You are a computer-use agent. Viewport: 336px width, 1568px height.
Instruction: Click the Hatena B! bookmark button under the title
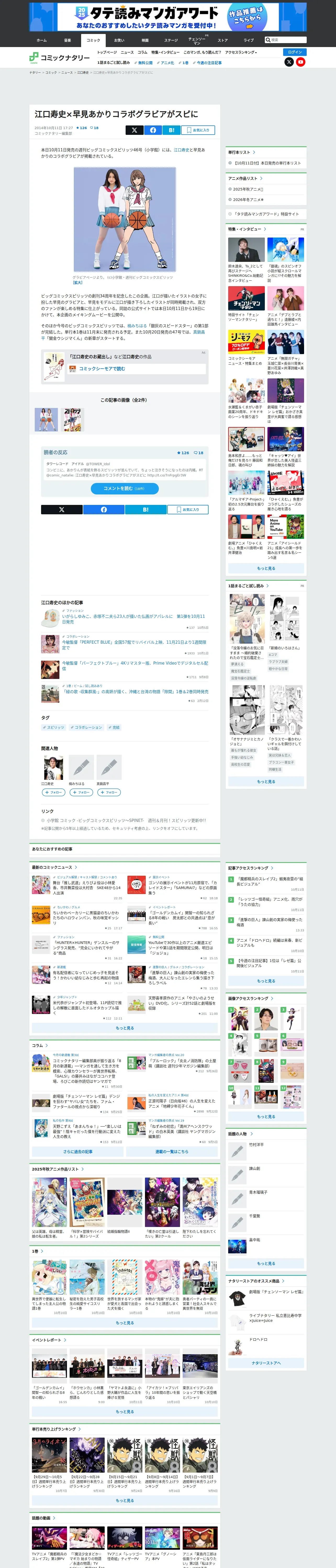click(x=171, y=130)
